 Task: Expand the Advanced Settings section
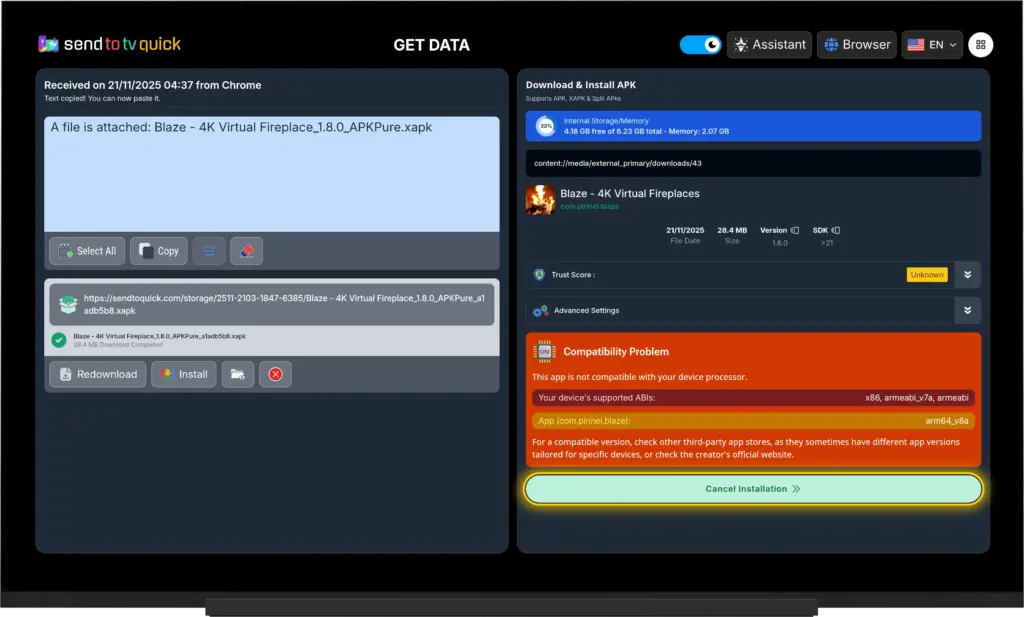point(967,311)
